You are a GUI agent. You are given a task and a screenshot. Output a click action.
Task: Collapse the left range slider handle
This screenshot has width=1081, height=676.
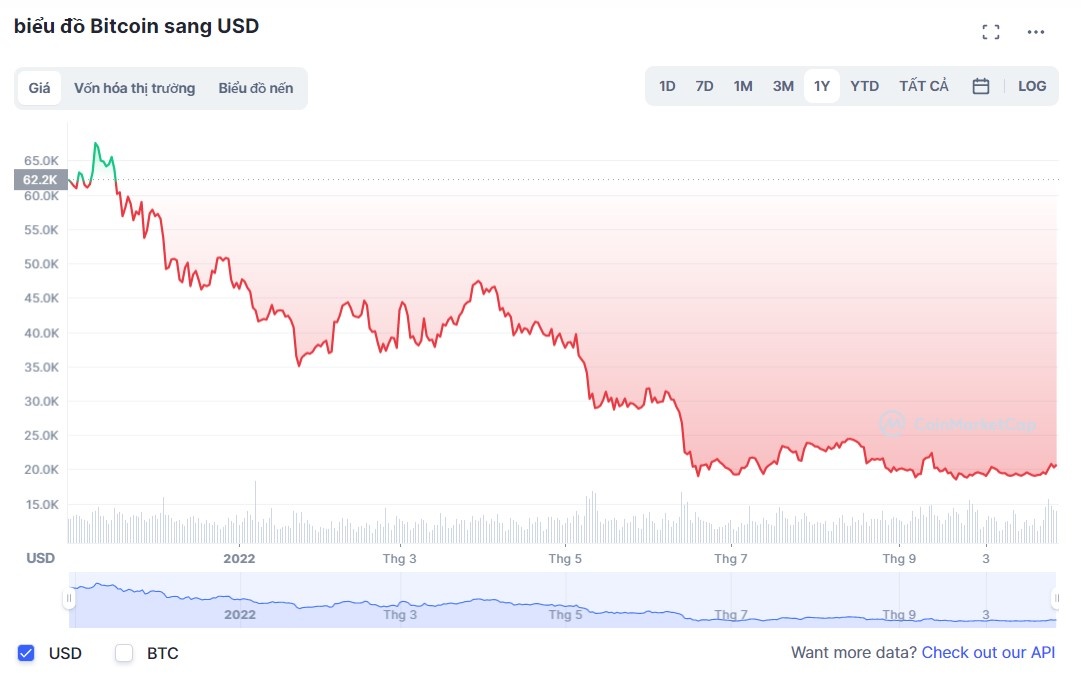68,598
